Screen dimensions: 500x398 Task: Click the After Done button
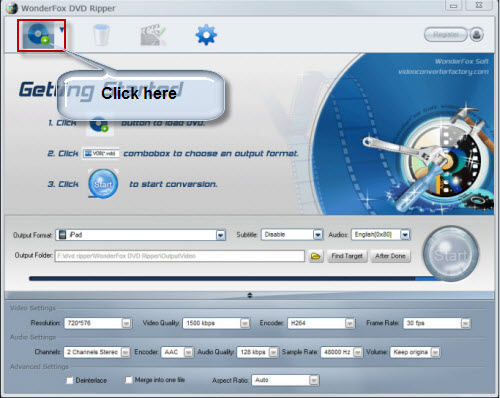point(390,256)
